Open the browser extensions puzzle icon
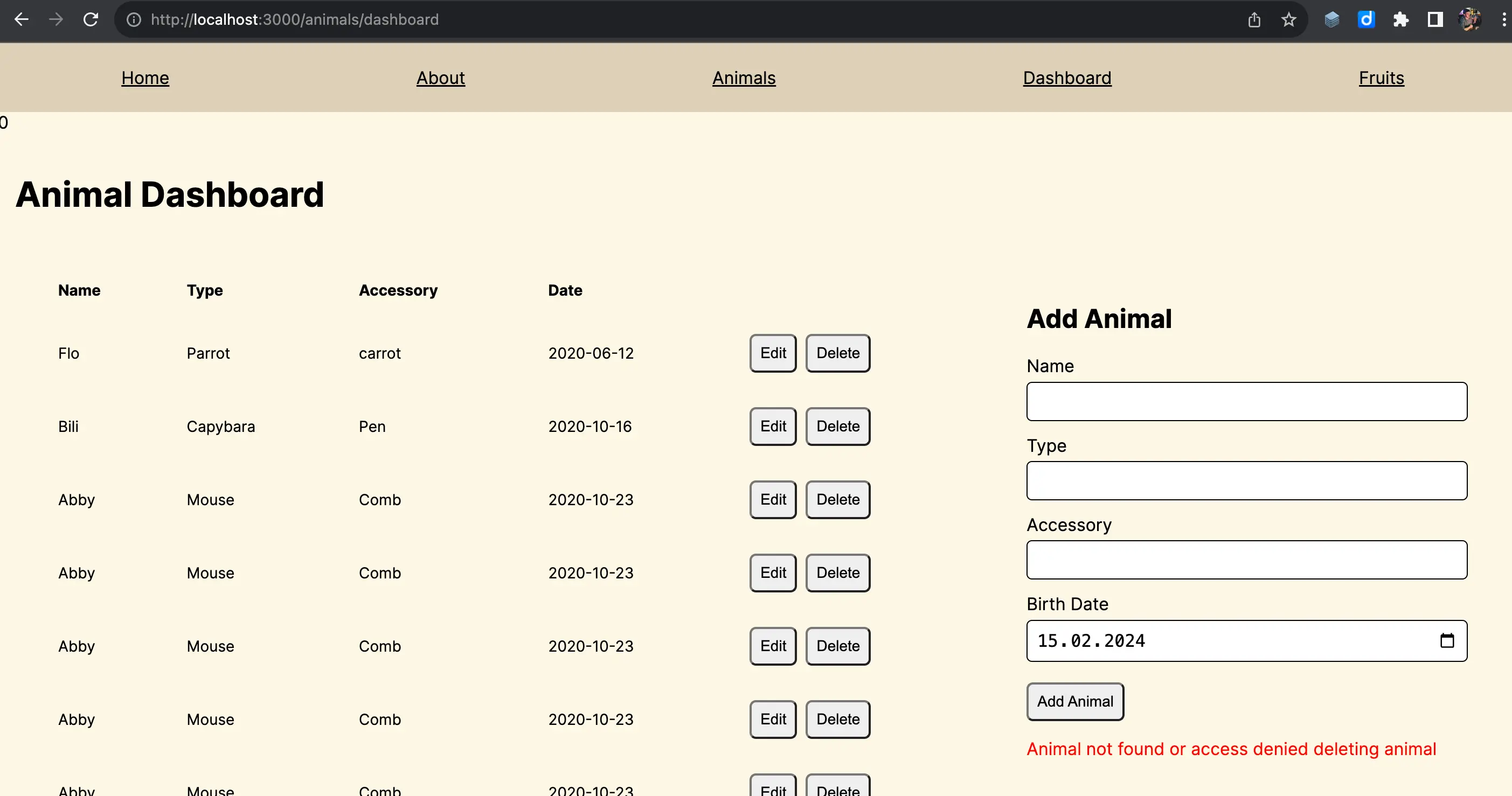The image size is (1512, 796). click(1400, 19)
